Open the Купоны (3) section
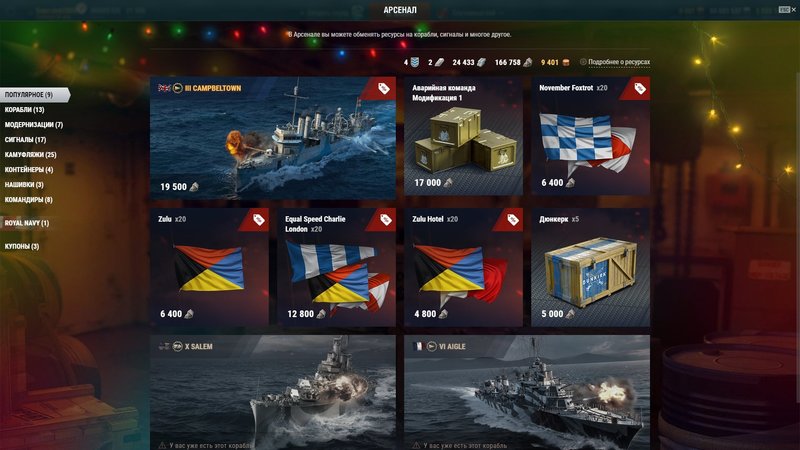 (22, 246)
